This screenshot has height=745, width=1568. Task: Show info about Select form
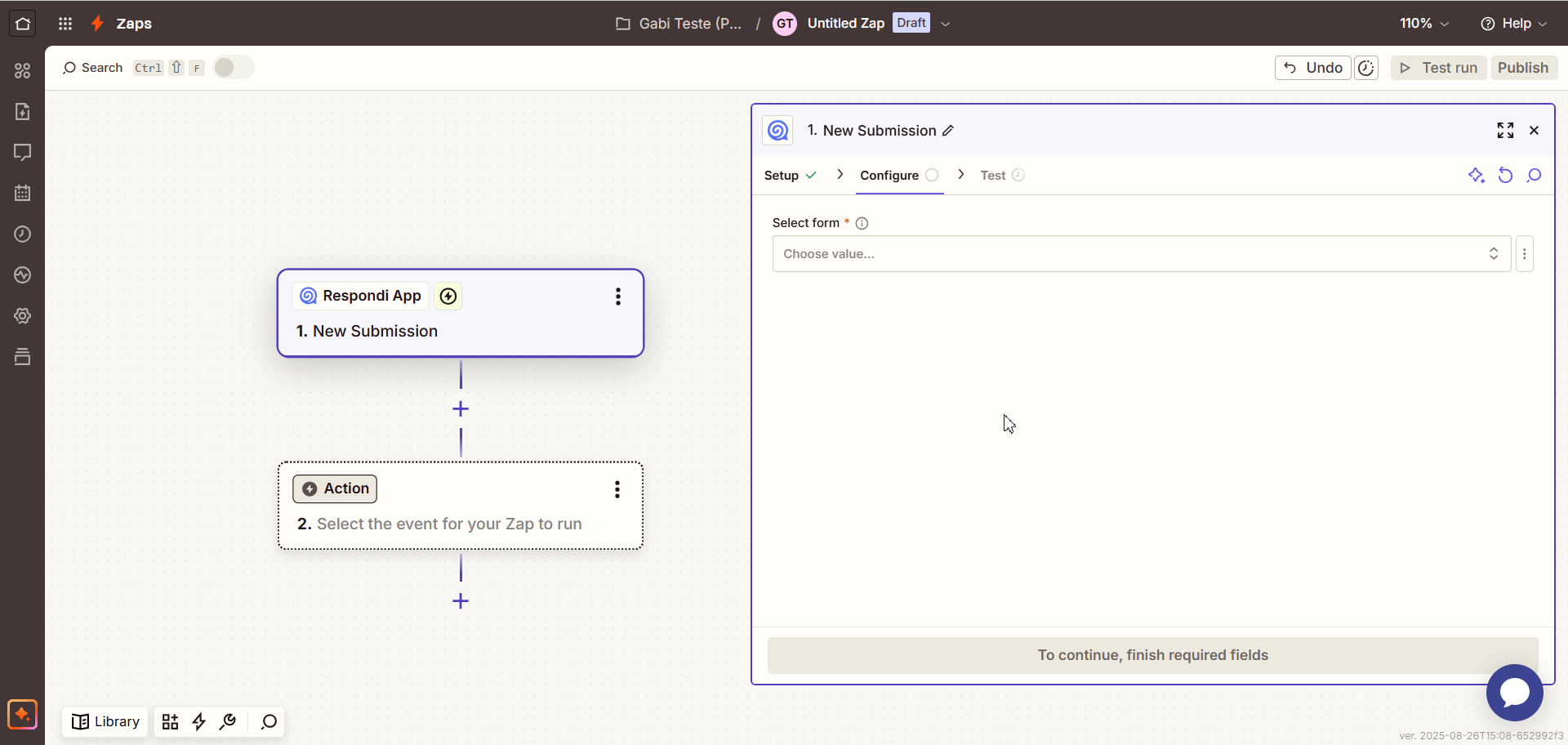point(862,223)
